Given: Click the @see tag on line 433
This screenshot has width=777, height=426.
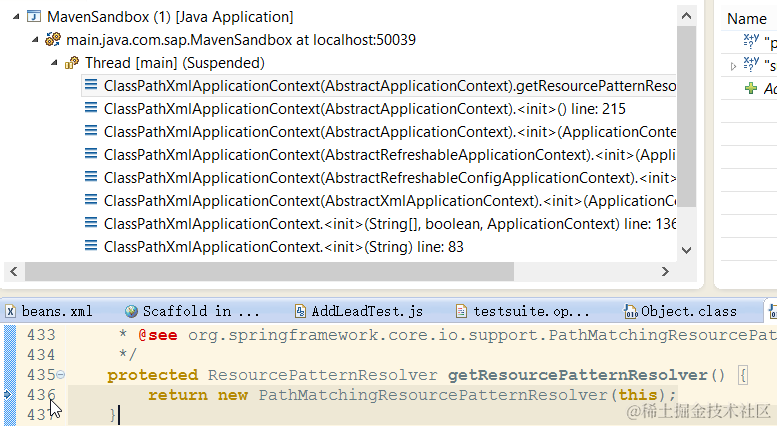Looking at the screenshot, I should coord(158,335).
